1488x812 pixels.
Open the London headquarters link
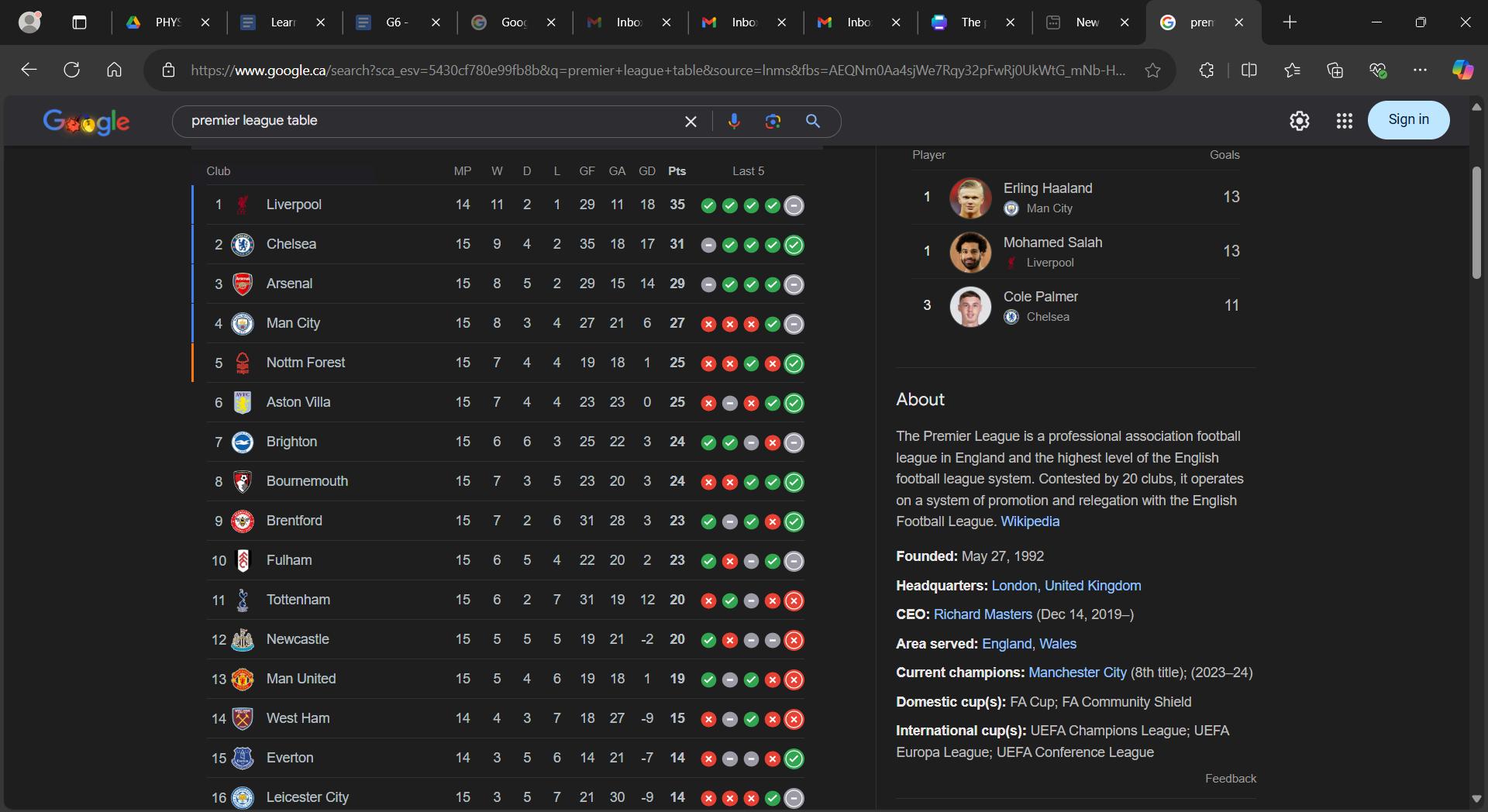click(1014, 586)
